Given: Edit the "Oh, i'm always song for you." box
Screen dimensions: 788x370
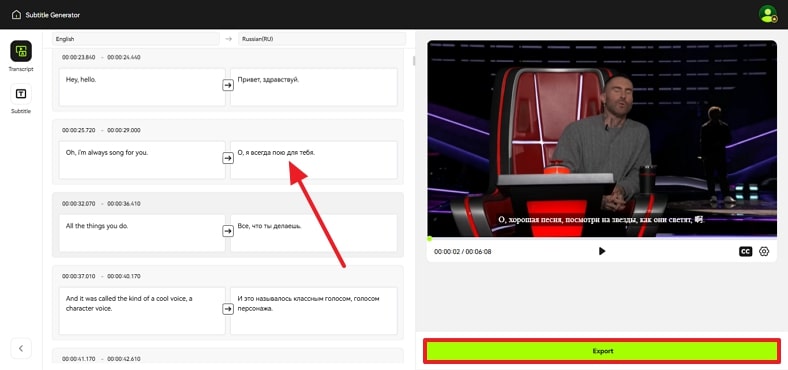Looking at the screenshot, I should pos(142,160).
